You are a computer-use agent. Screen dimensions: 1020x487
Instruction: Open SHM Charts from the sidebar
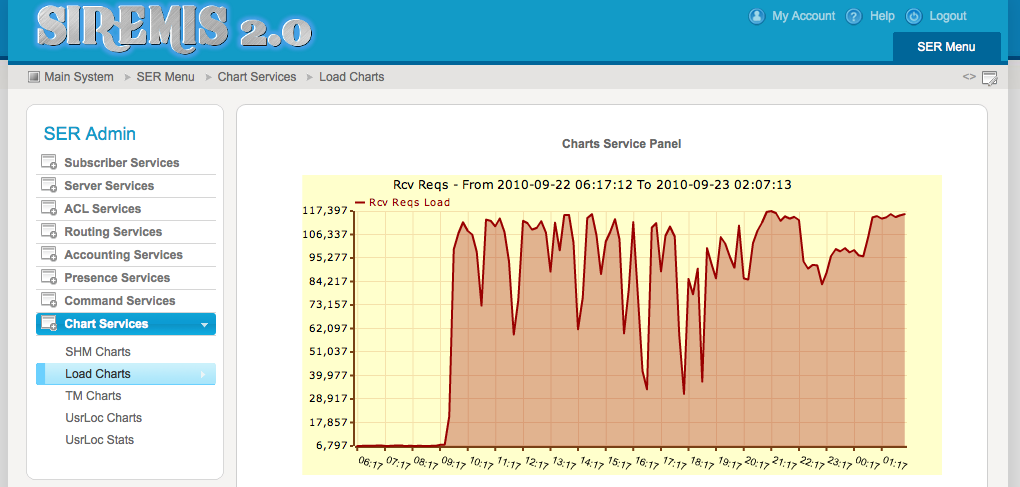[98, 352]
